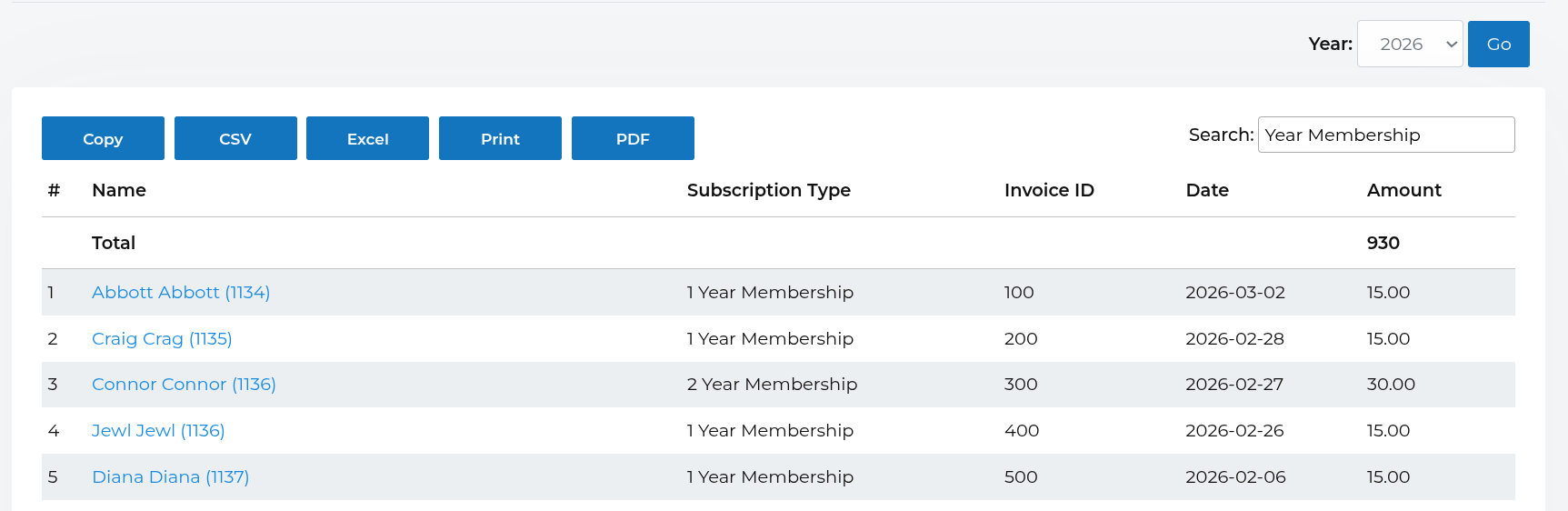This screenshot has width=1568, height=511.
Task: Click invoice ID 200 cell
Action: 1021,338
